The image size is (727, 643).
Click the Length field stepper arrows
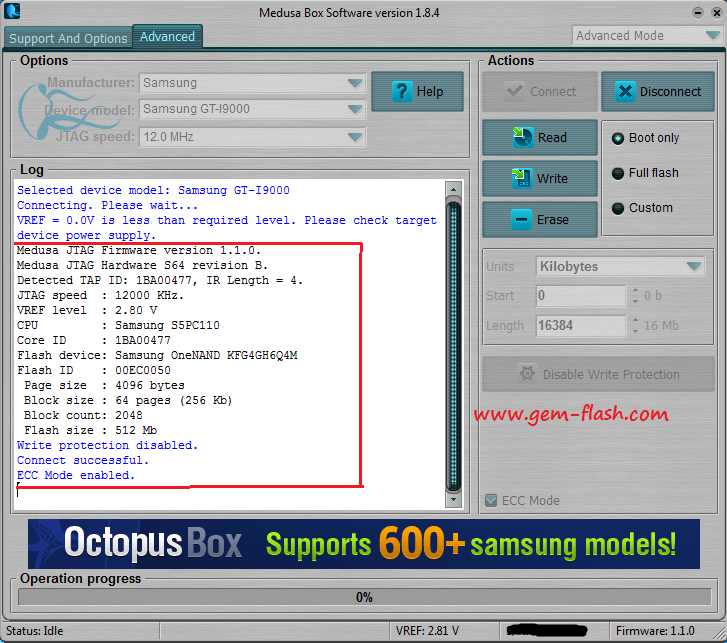pos(635,325)
